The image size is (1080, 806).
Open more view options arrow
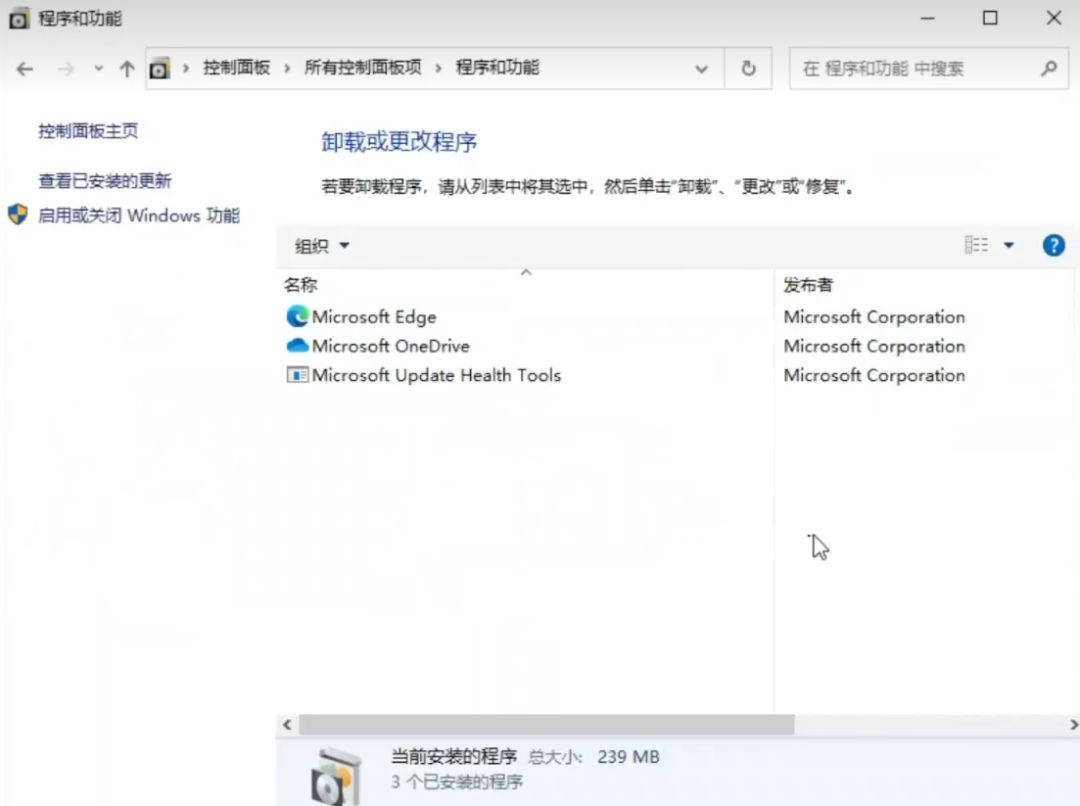pos(1009,245)
